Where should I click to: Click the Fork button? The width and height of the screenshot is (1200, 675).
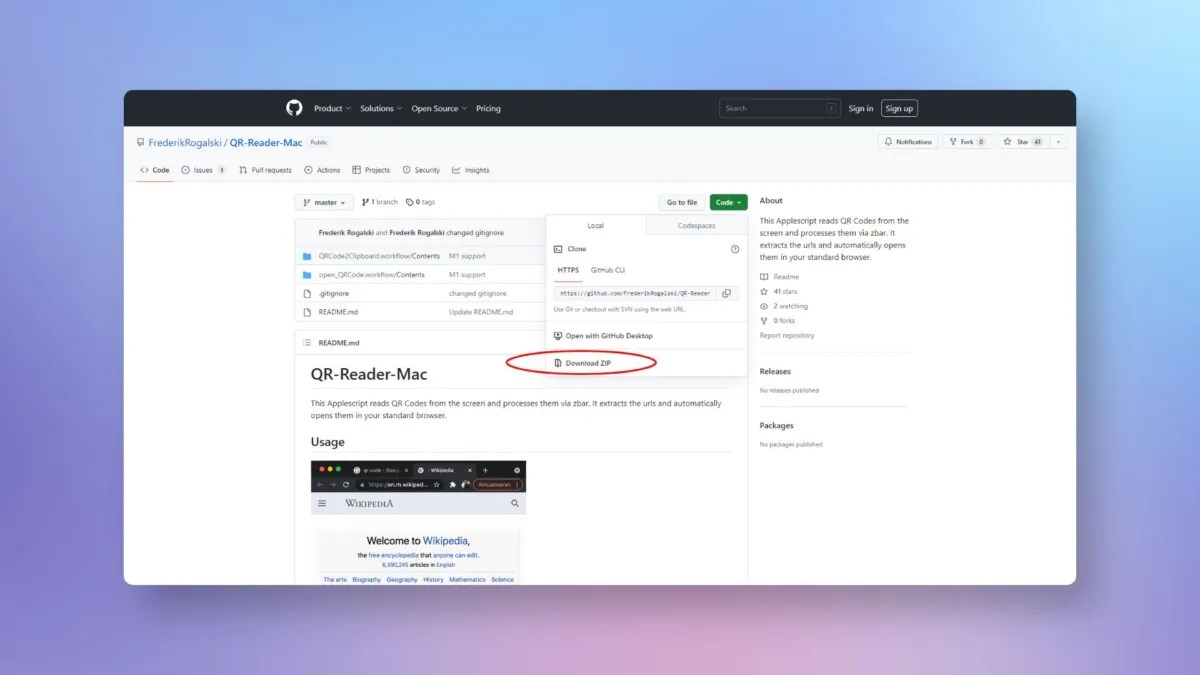(x=967, y=142)
